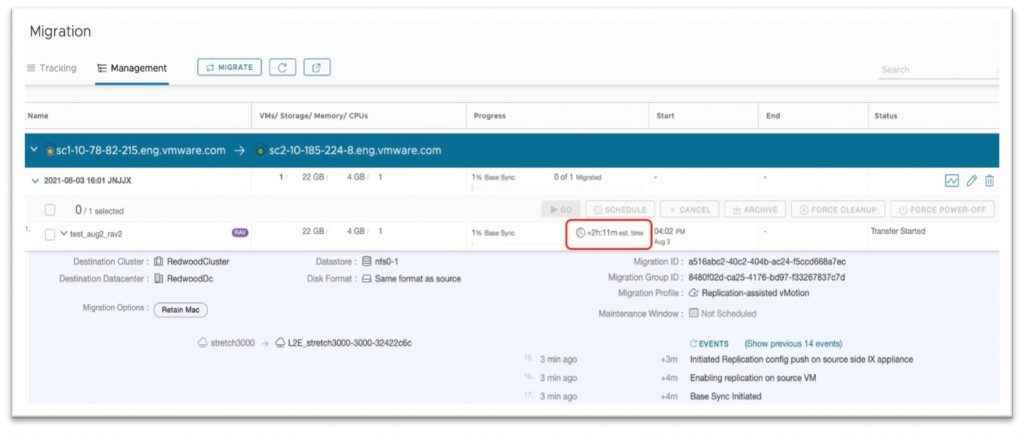The height and width of the screenshot is (433, 1024).
Task: Edit the JNJJX migration group
Action: click(x=972, y=181)
